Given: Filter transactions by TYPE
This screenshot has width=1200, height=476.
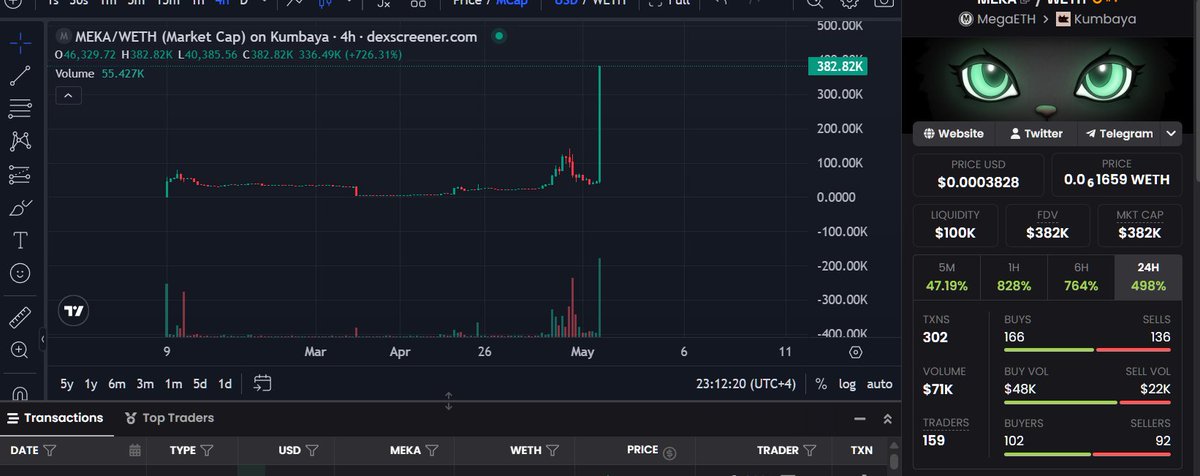Looking at the screenshot, I should coord(207,451).
